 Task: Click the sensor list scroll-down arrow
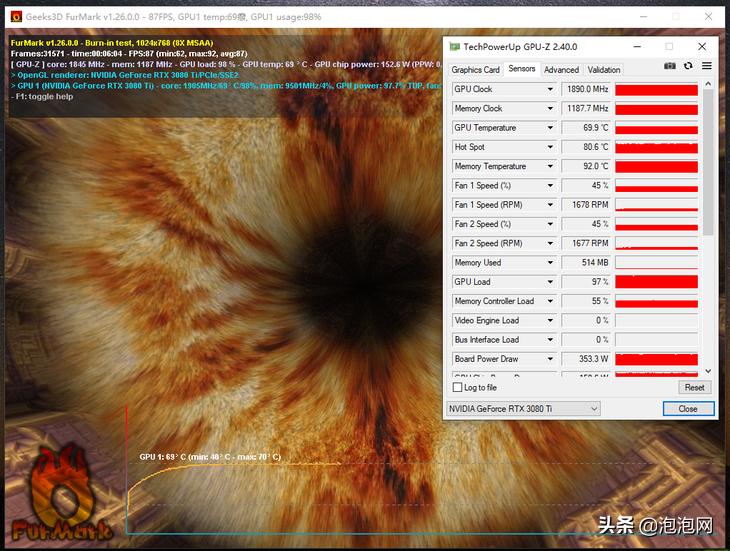tap(708, 371)
